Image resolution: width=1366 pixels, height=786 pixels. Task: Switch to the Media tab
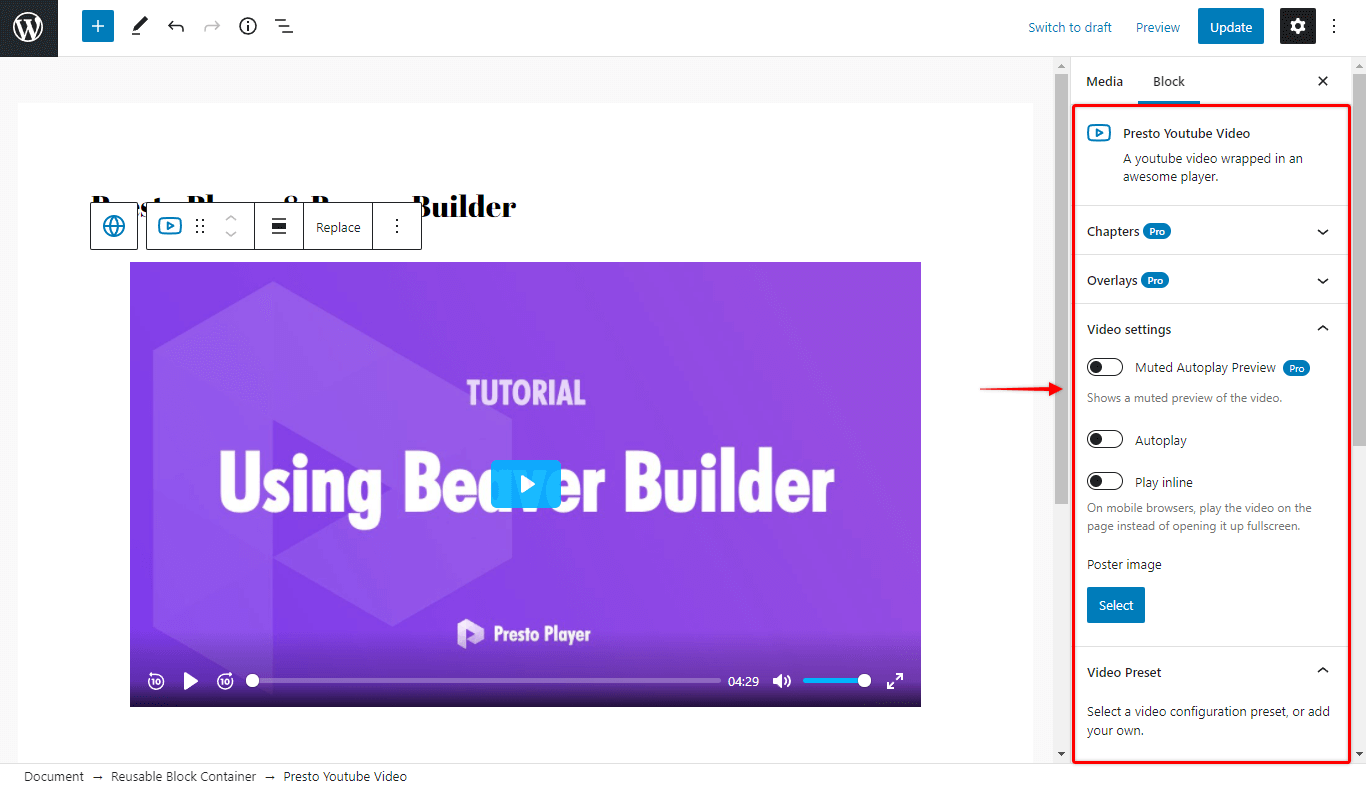click(1105, 81)
